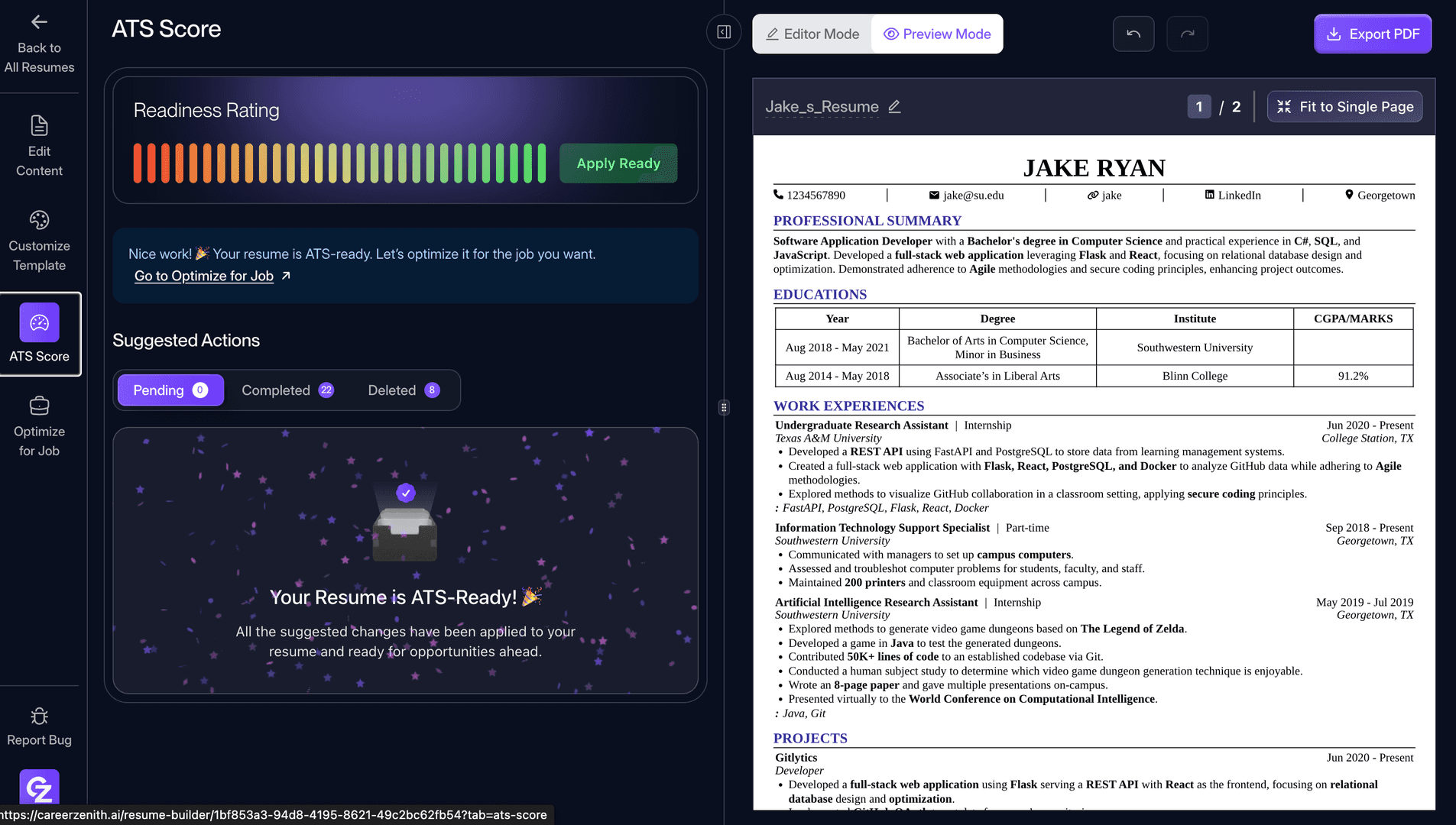Image resolution: width=1456 pixels, height=825 pixels.
Task: Open the Optimize for Job section
Action: (x=39, y=426)
